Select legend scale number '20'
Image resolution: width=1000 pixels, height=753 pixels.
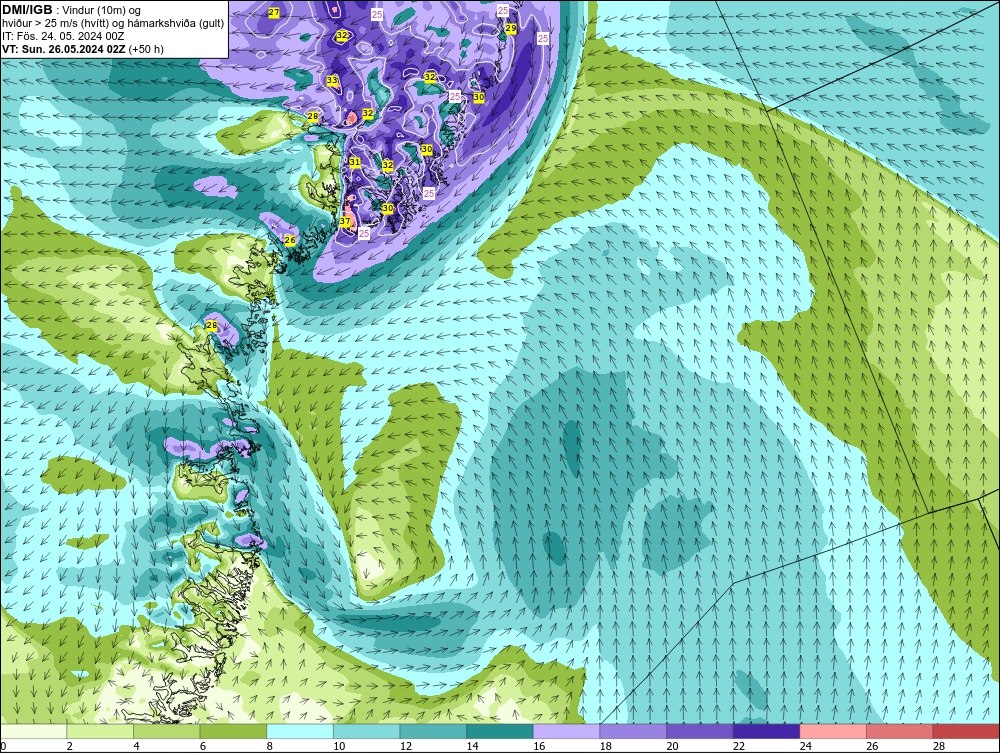tap(672, 746)
